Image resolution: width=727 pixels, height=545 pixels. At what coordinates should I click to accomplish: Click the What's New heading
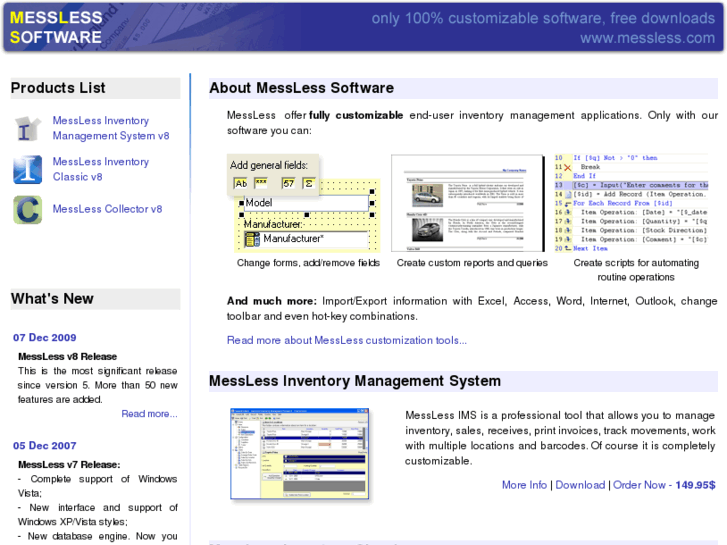point(52,299)
